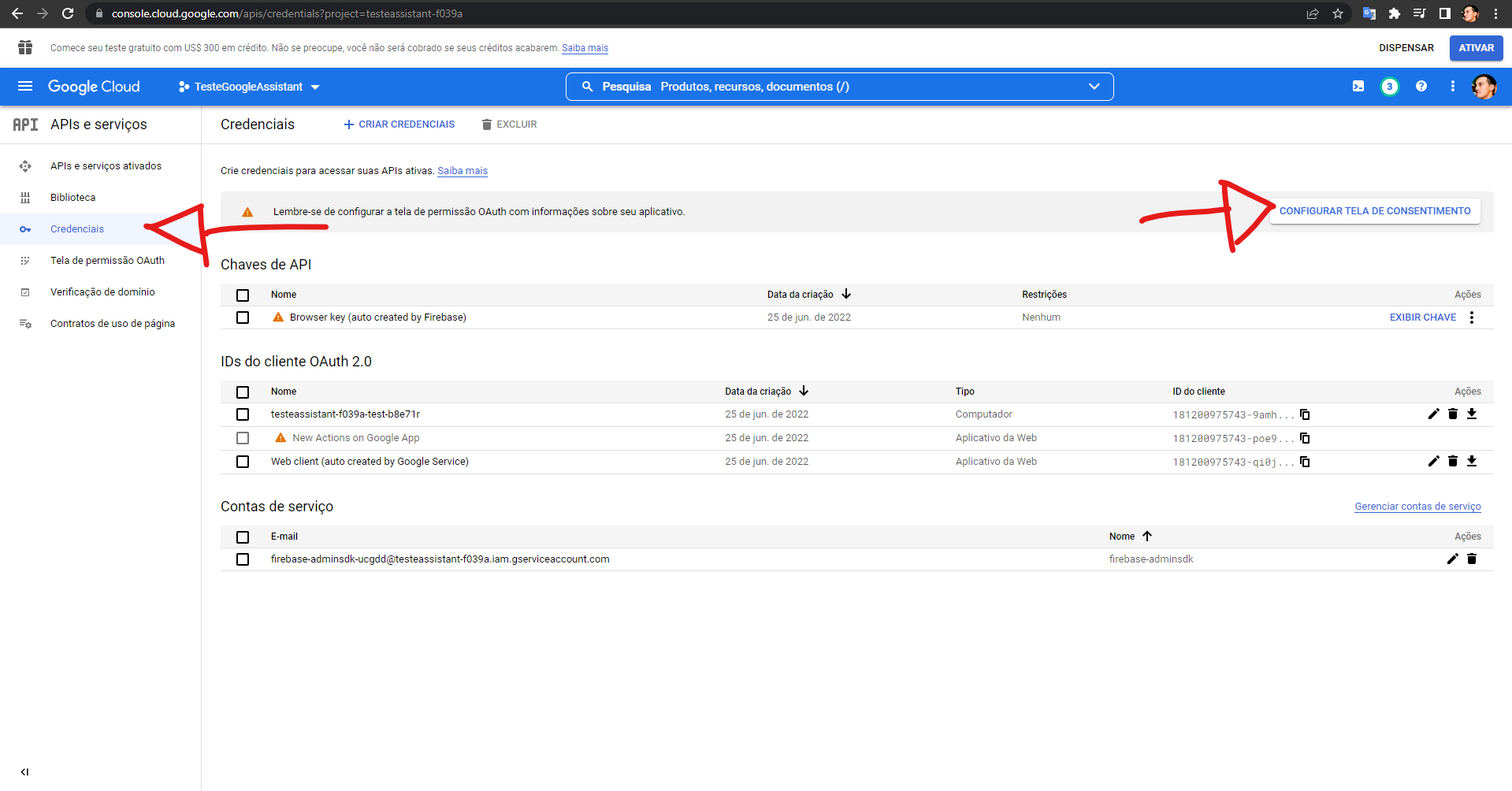Activate Cloud Shell from the top bar

pyautogui.click(x=1358, y=87)
